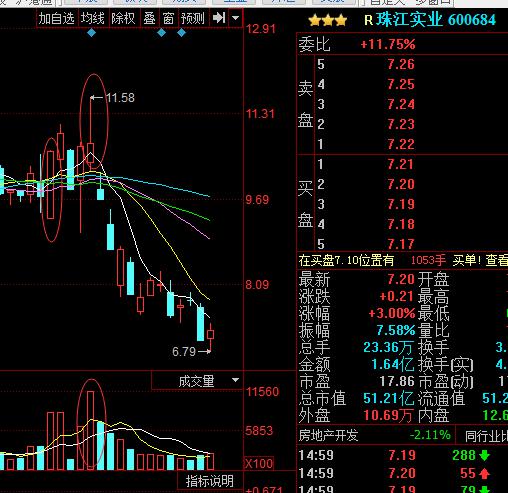Click the middle blue diamond event marker
The height and width of the screenshot is (493, 508).
161,33
